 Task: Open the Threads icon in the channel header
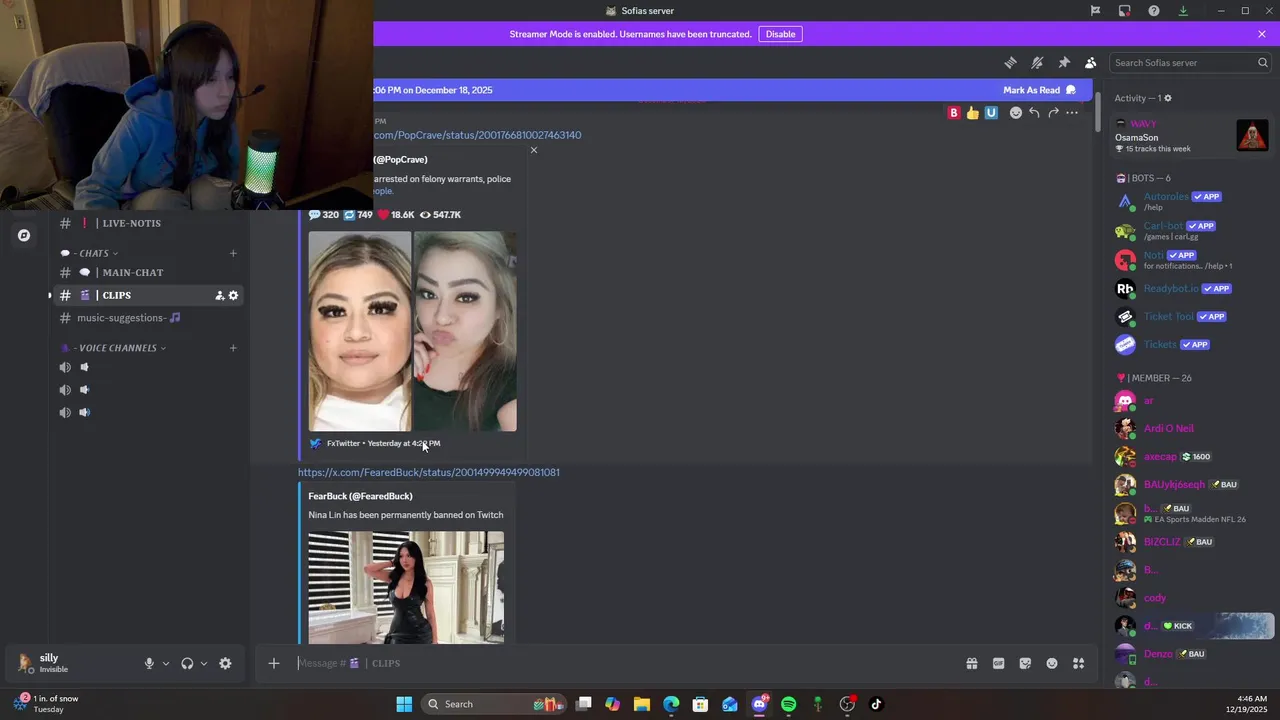1010,63
